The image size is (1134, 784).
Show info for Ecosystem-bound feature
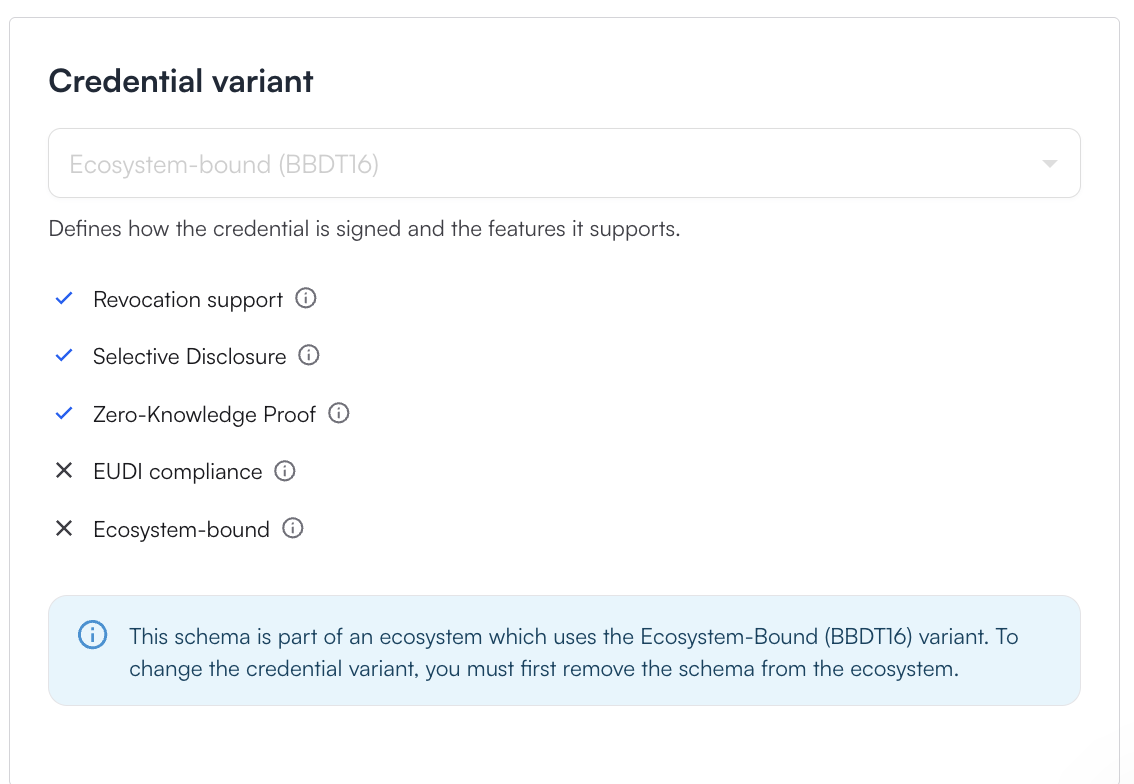[x=293, y=529]
